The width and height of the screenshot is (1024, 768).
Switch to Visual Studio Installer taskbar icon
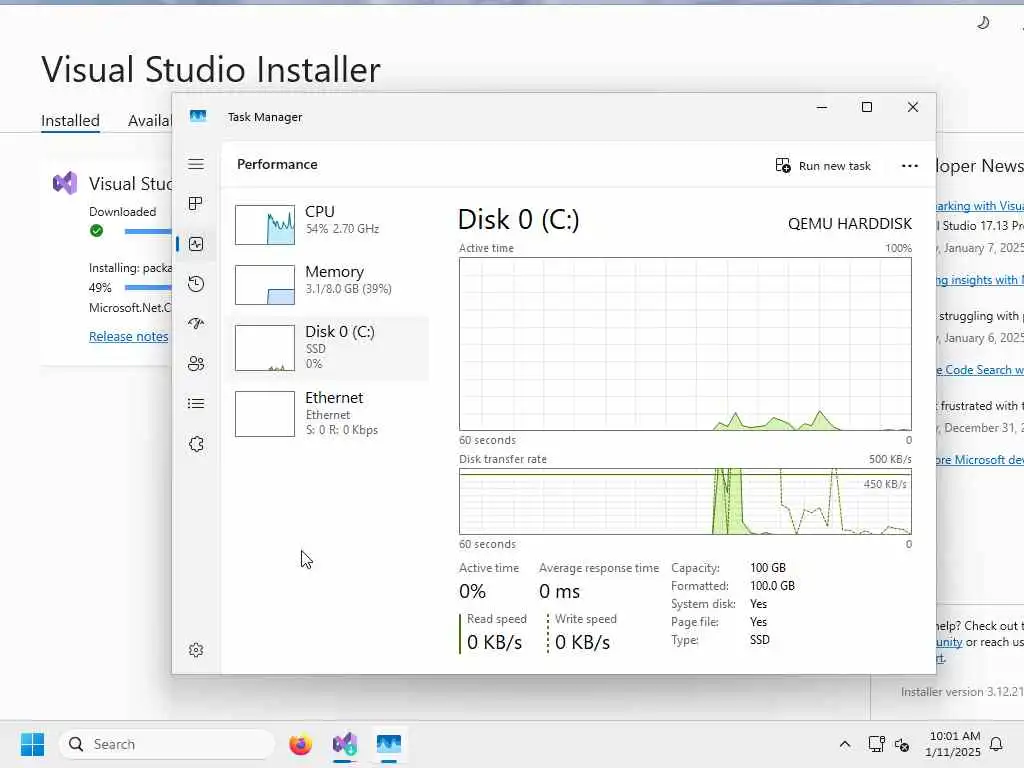coord(345,744)
